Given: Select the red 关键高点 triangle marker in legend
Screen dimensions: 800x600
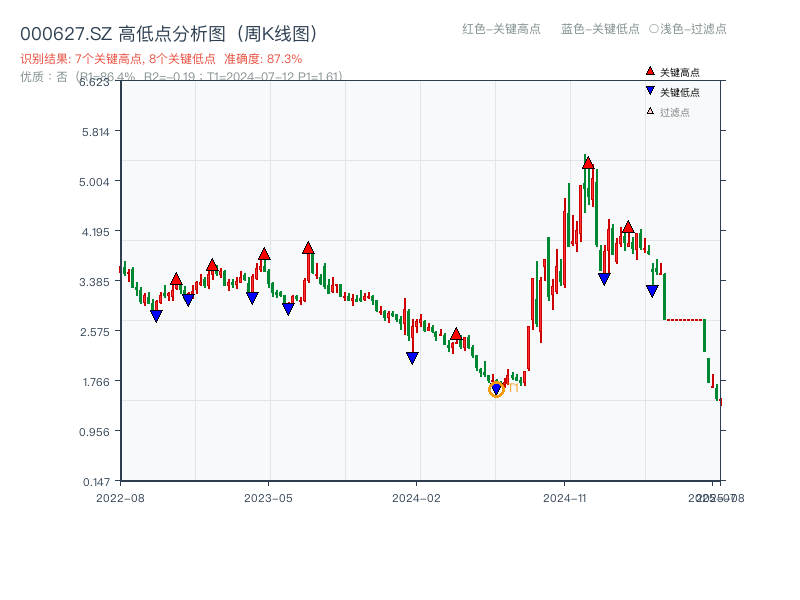Looking at the screenshot, I should pos(648,70).
